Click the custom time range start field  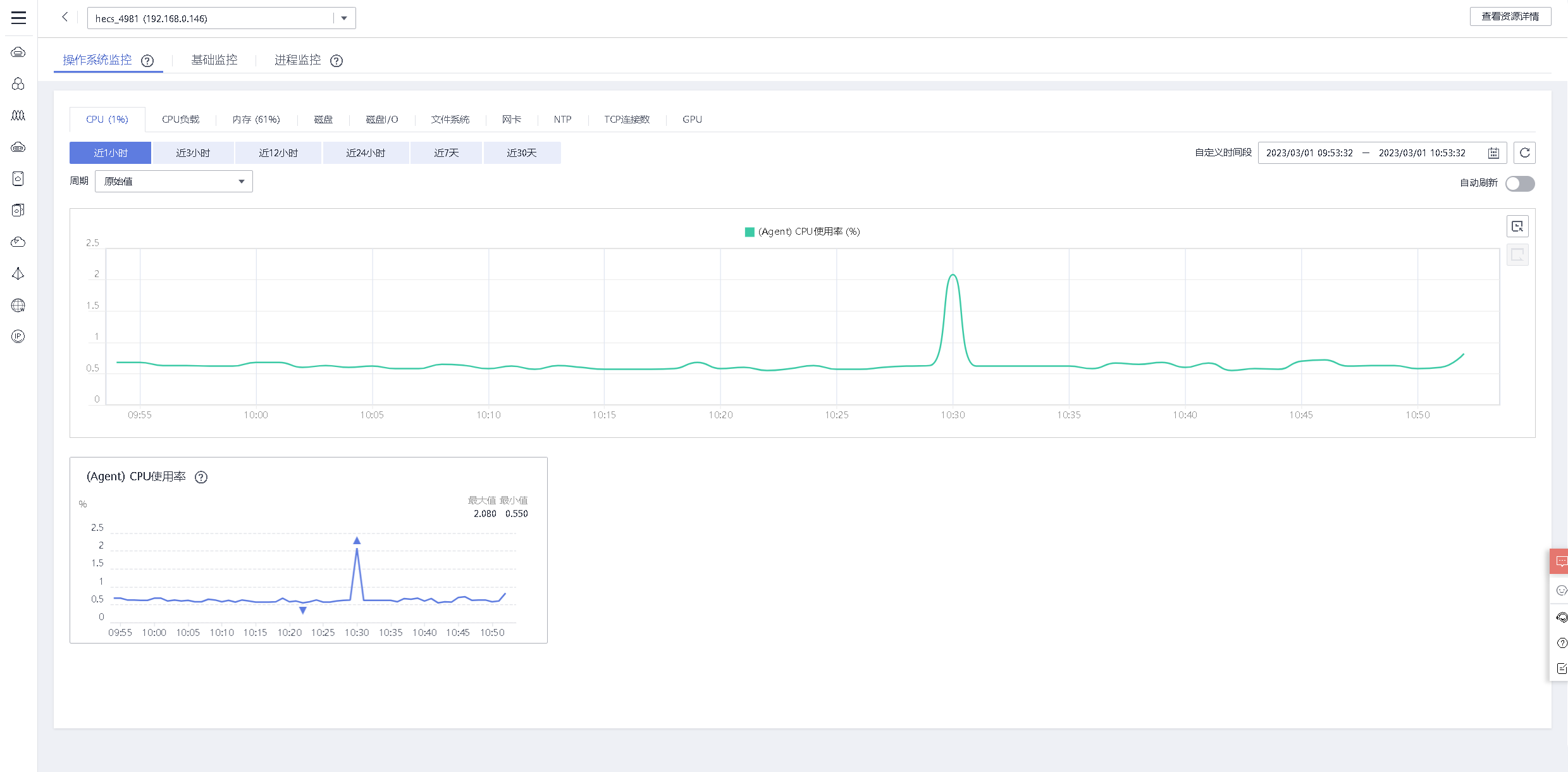[1309, 153]
